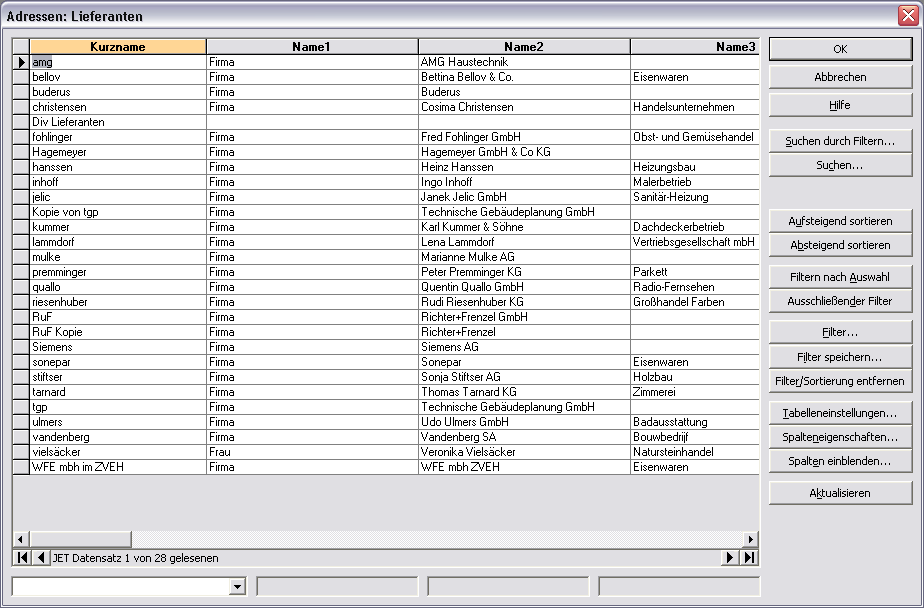The width and height of the screenshot is (924, 608).
Task: Select the tgp Kurzname cell
Action: click(118, 407)
